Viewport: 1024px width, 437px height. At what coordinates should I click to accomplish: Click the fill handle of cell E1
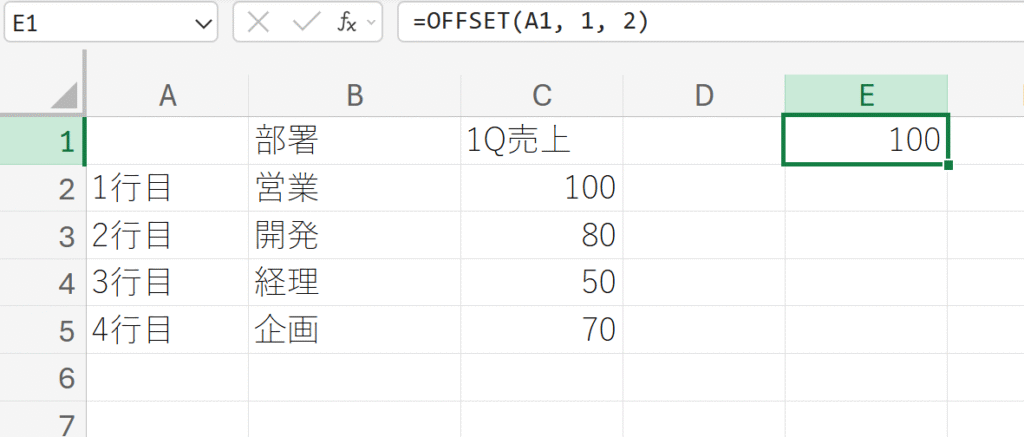pyautogui.click(x=947, y=164)
